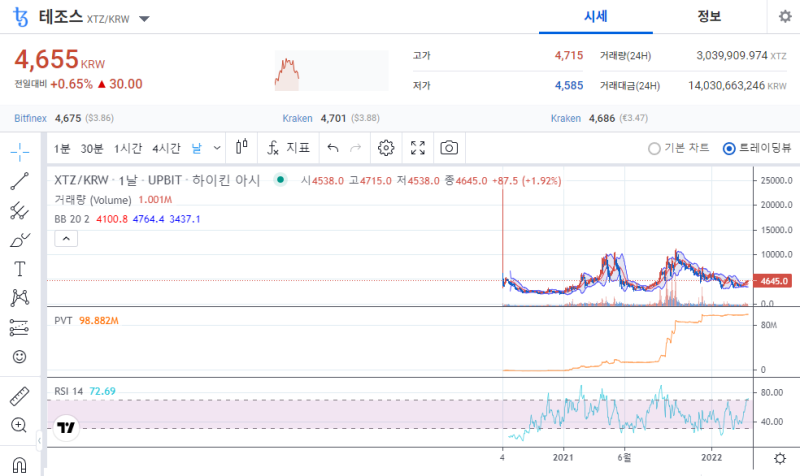Click the 4,655 KRW current price
The width and height of the screenshot is (800, 476).
(59, 60)
